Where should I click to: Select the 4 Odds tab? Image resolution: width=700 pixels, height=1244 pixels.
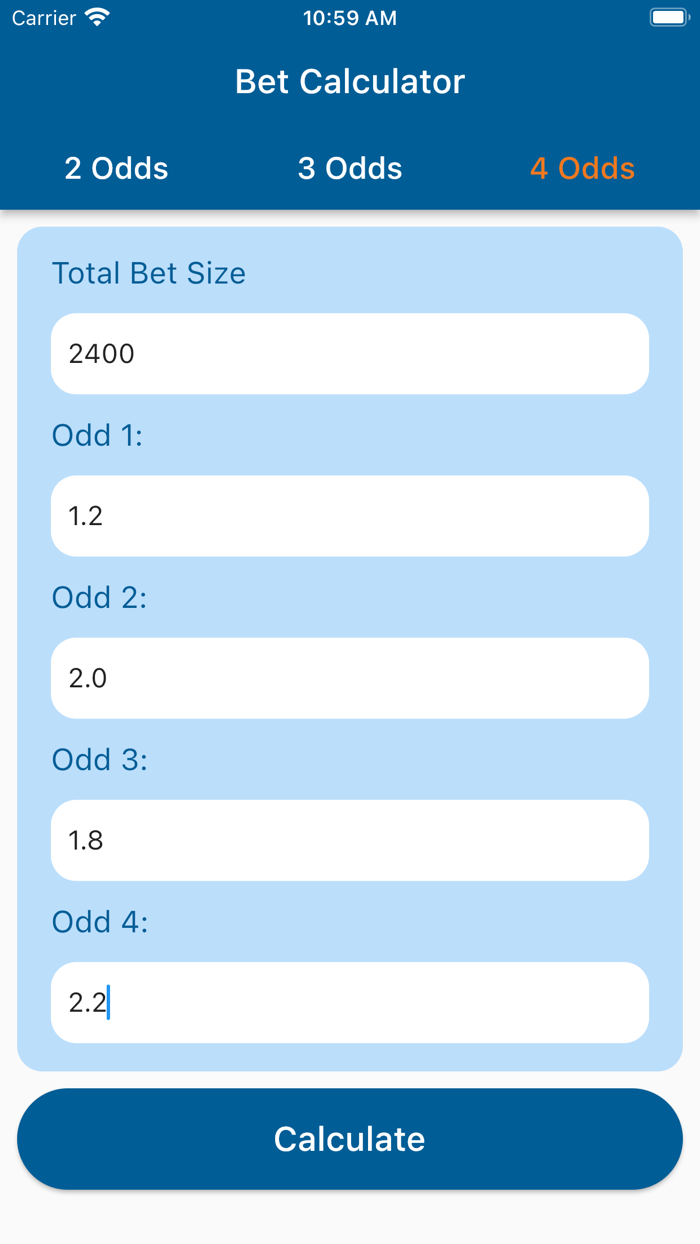coord(583,169)
